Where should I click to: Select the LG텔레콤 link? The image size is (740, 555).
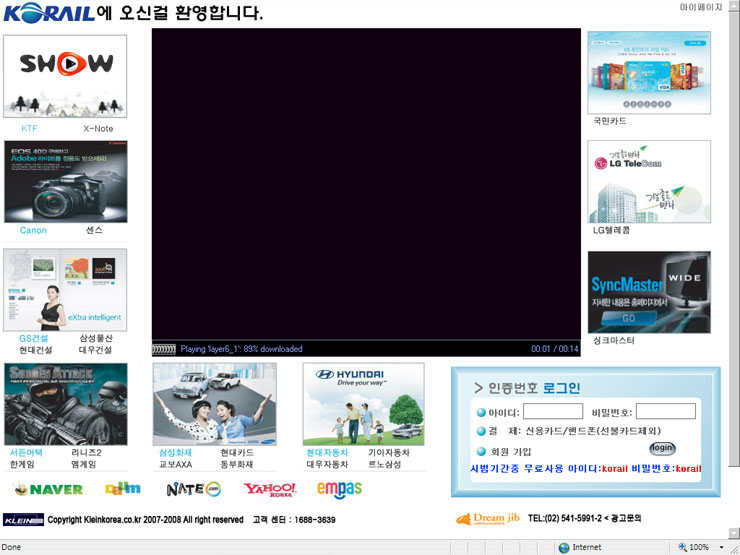pyautogui.click(x=611, y=230)
